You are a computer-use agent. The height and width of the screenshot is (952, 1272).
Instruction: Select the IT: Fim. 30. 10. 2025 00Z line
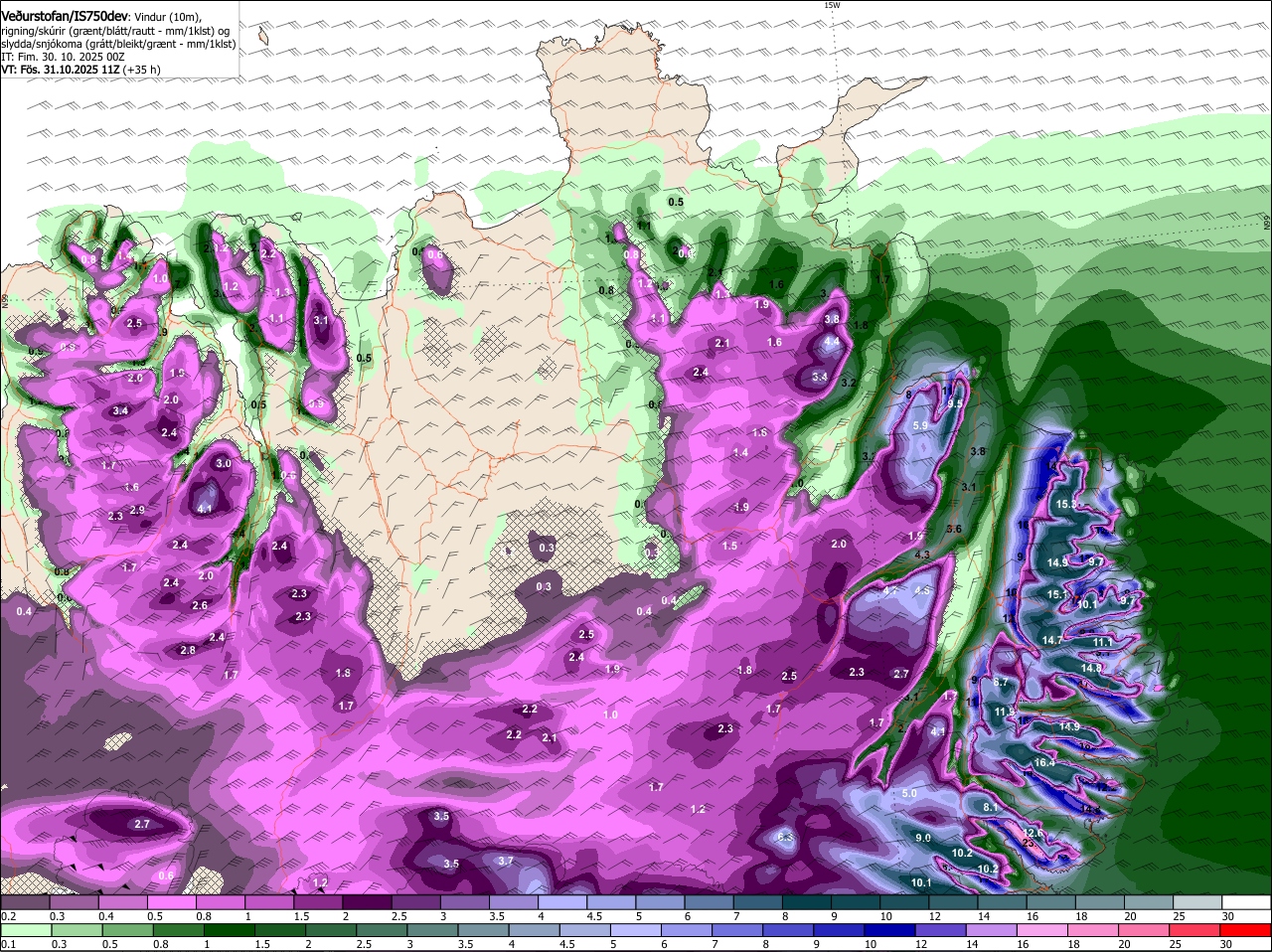click(63, 57)
